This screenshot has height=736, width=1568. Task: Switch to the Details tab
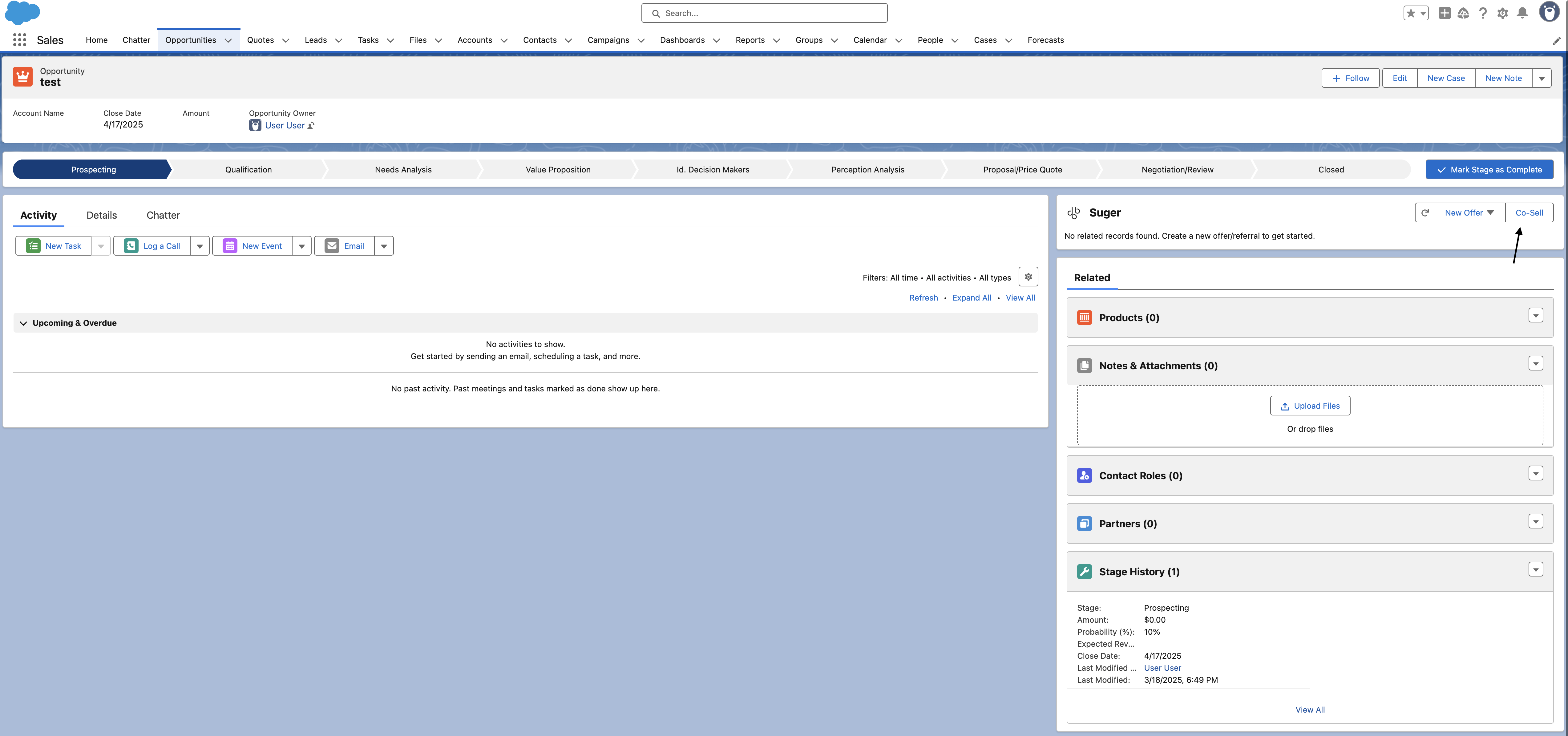(x=102, y=215)
